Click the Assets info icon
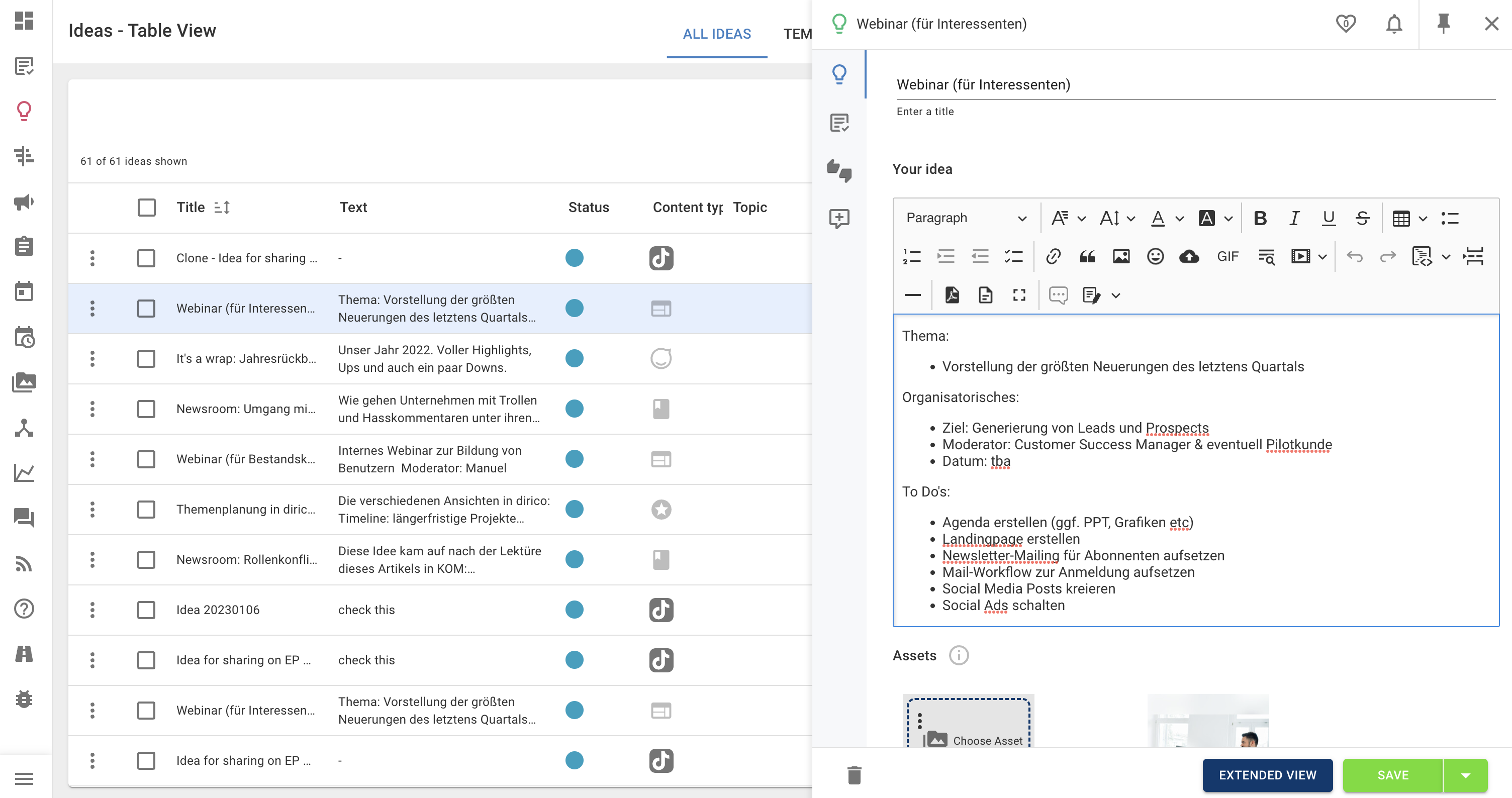1512x798 pixels. [x=959, y=655]
